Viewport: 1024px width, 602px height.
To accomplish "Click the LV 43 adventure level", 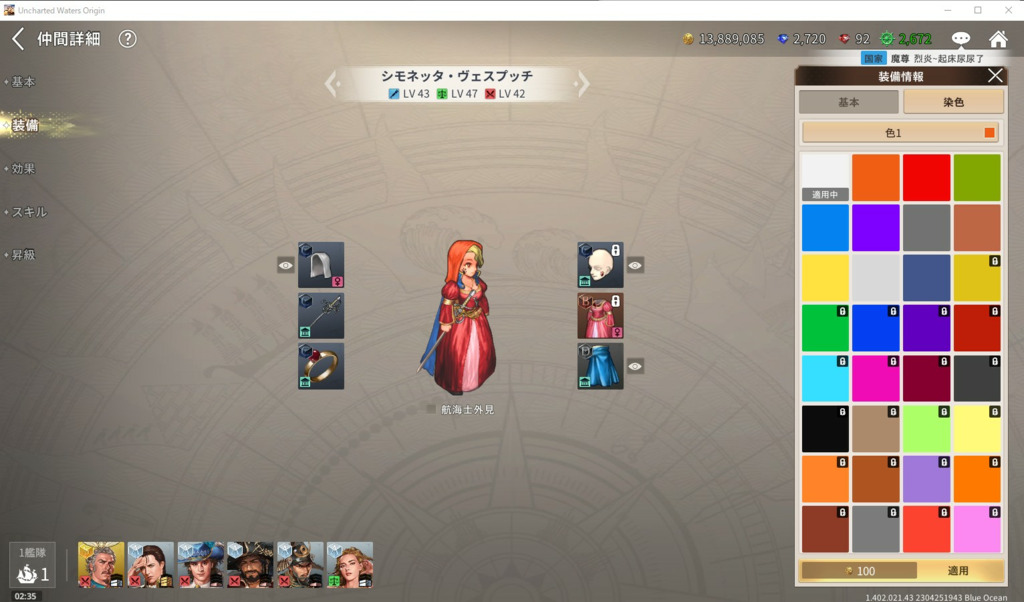I will (x=409, y=93).
